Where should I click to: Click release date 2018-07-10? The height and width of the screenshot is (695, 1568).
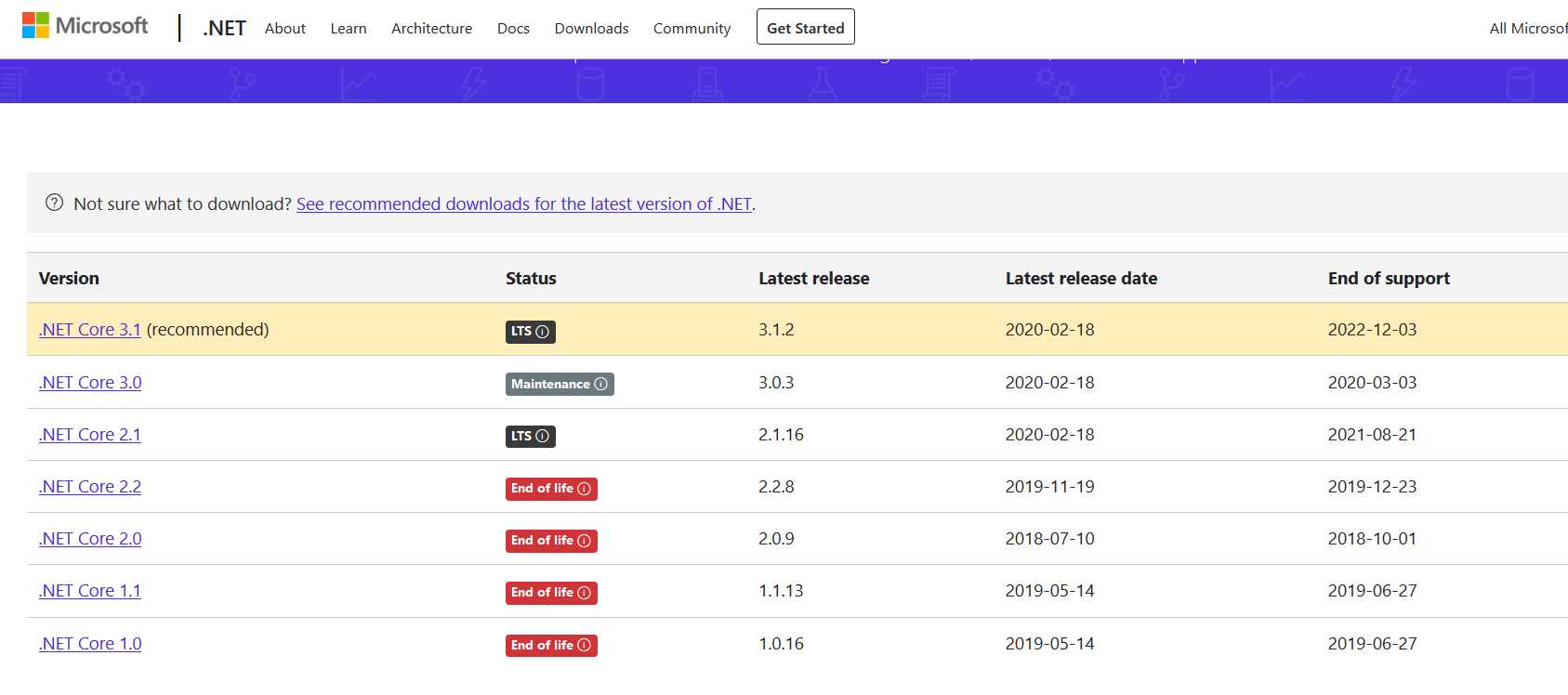pos(1049,538)
